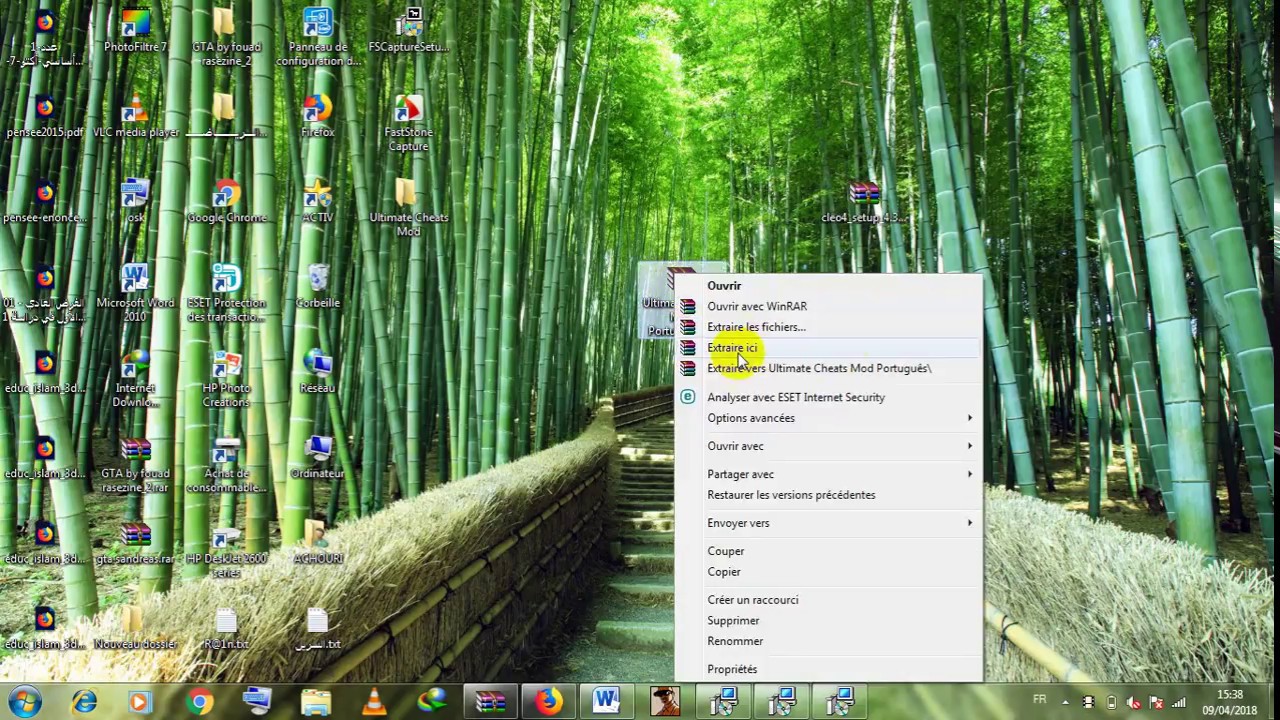Screen dimensions: 1280x720
Task: Select Panneau de configuration desktop icon
Action: (318, 38)
